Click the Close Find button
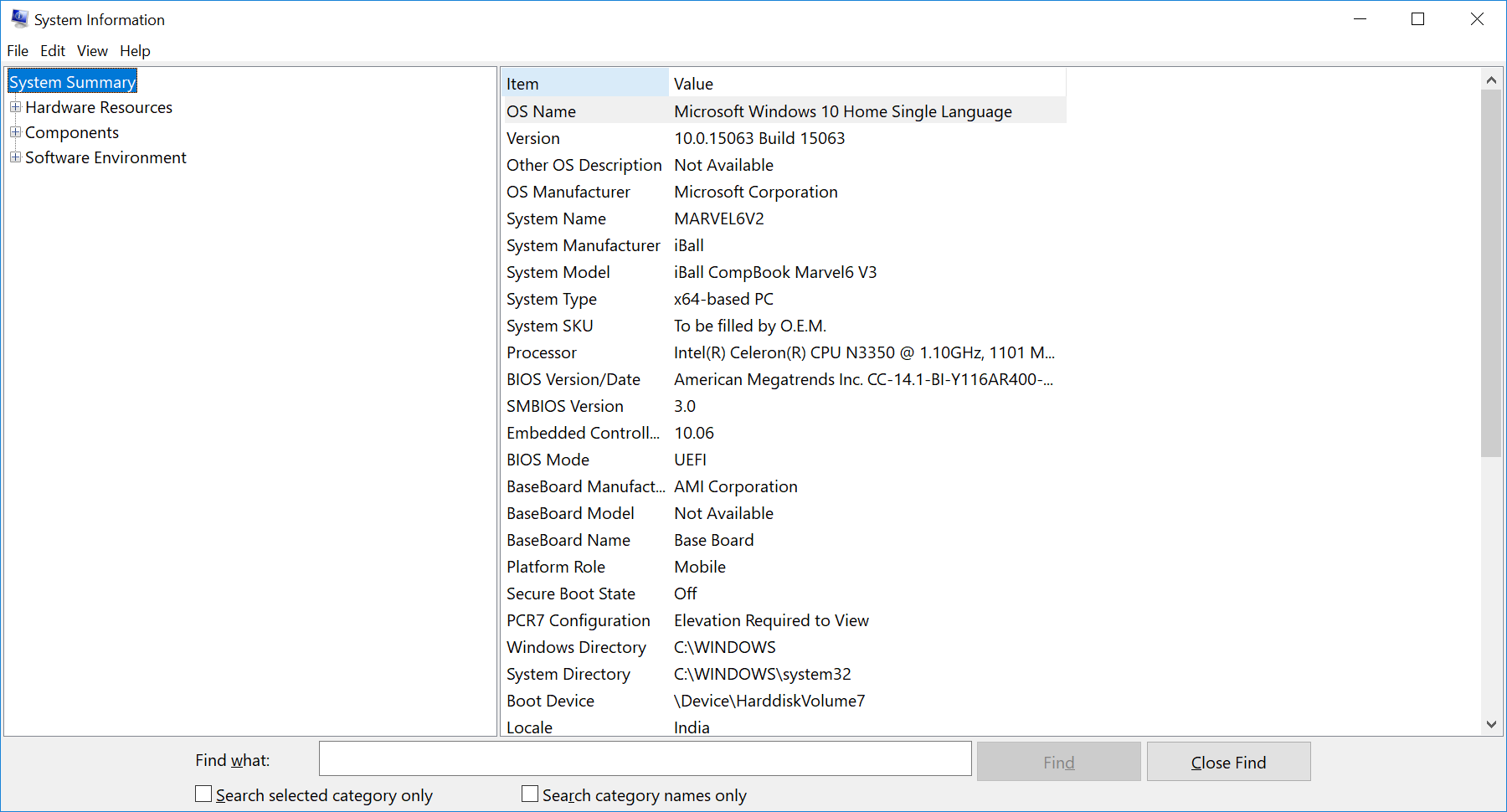The image size is (1507, 812). tap(1228, 761)
